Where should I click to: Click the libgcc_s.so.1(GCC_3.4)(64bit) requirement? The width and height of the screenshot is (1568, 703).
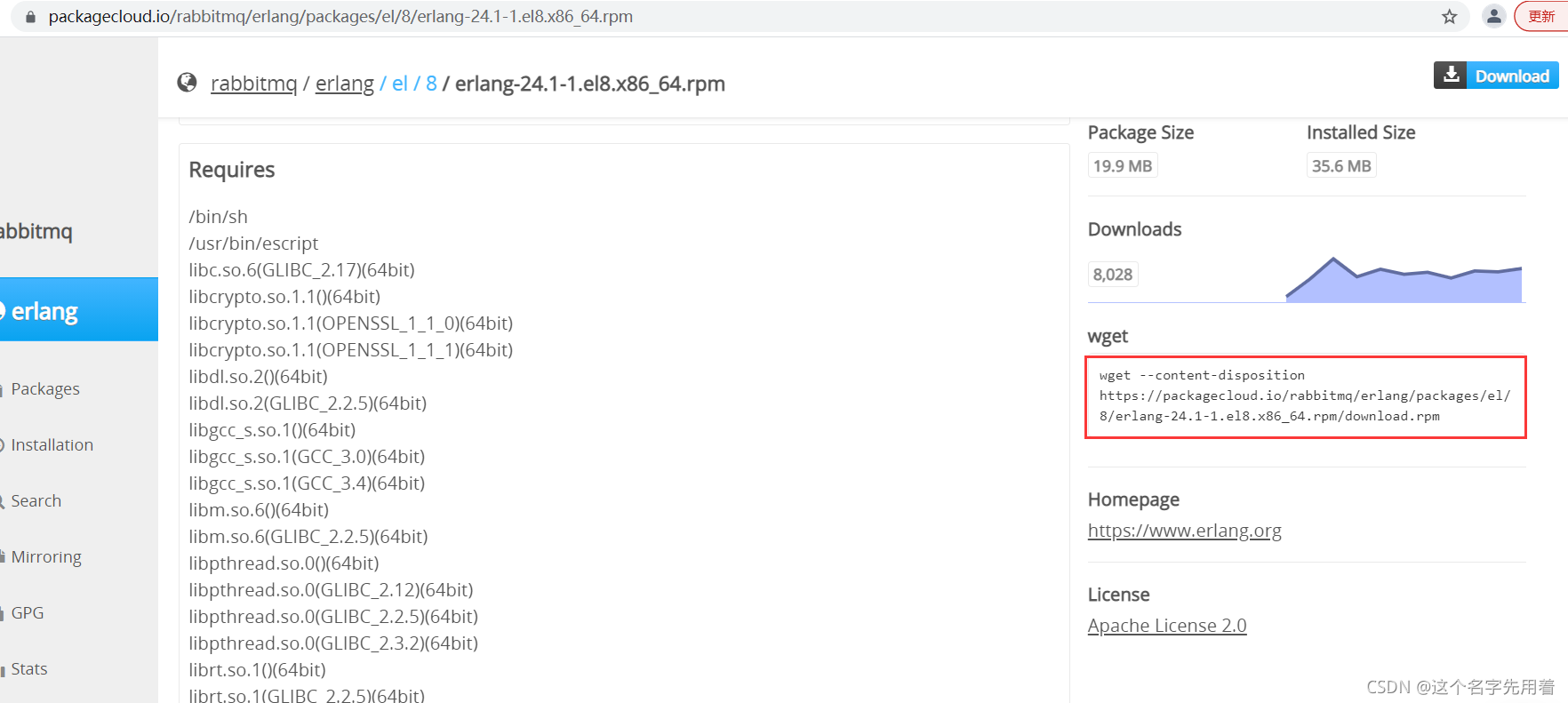tap(307, 483)
